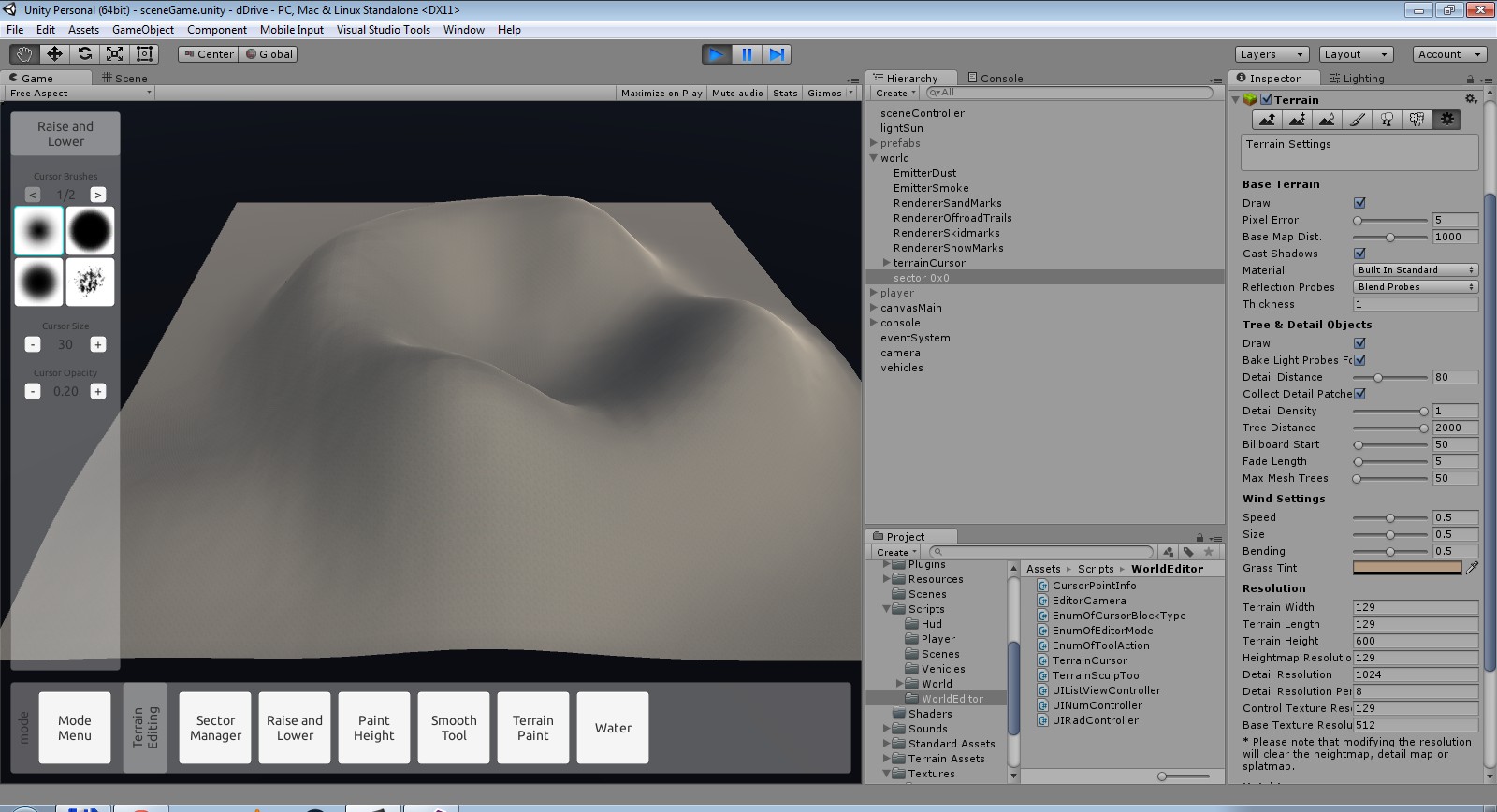Image resolution: width=1497 pixels, height=812 pixels.
Task: Click the Play button
Action: [717, 54]
